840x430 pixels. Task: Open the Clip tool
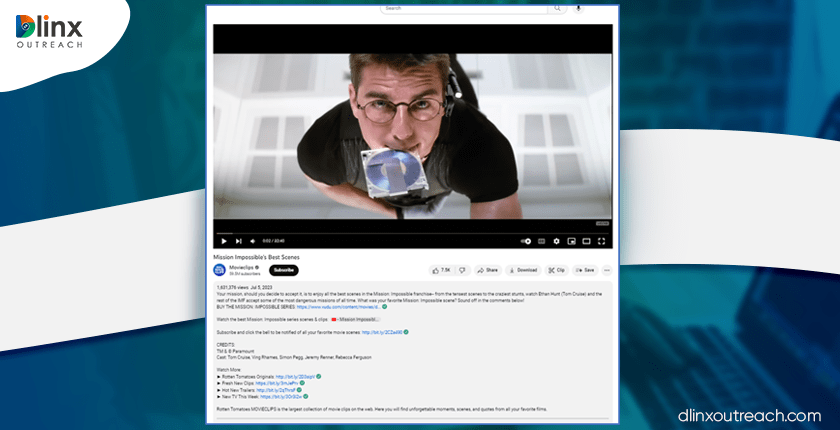pos(557,270)
